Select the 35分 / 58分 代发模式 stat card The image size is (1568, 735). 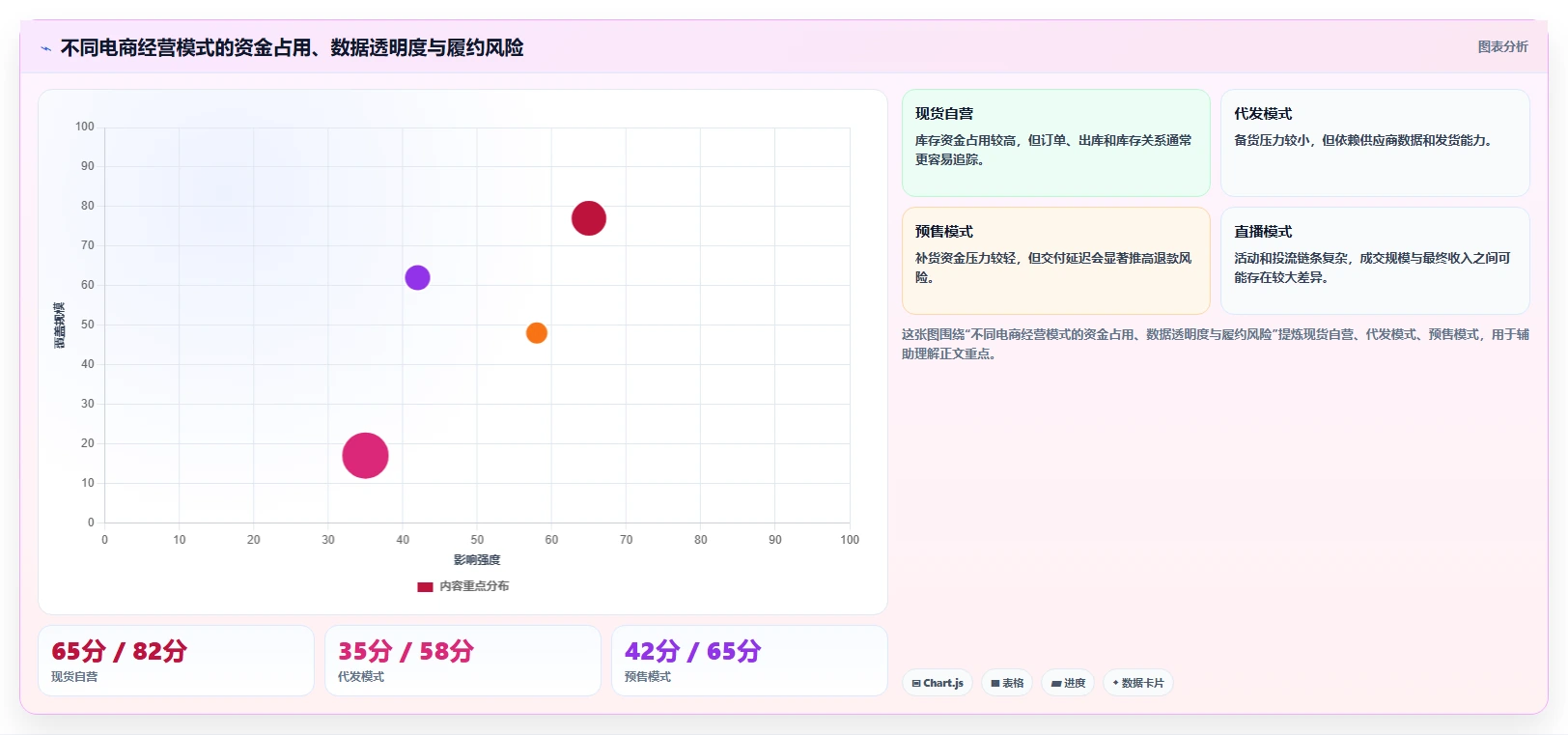tap(462, 661)
